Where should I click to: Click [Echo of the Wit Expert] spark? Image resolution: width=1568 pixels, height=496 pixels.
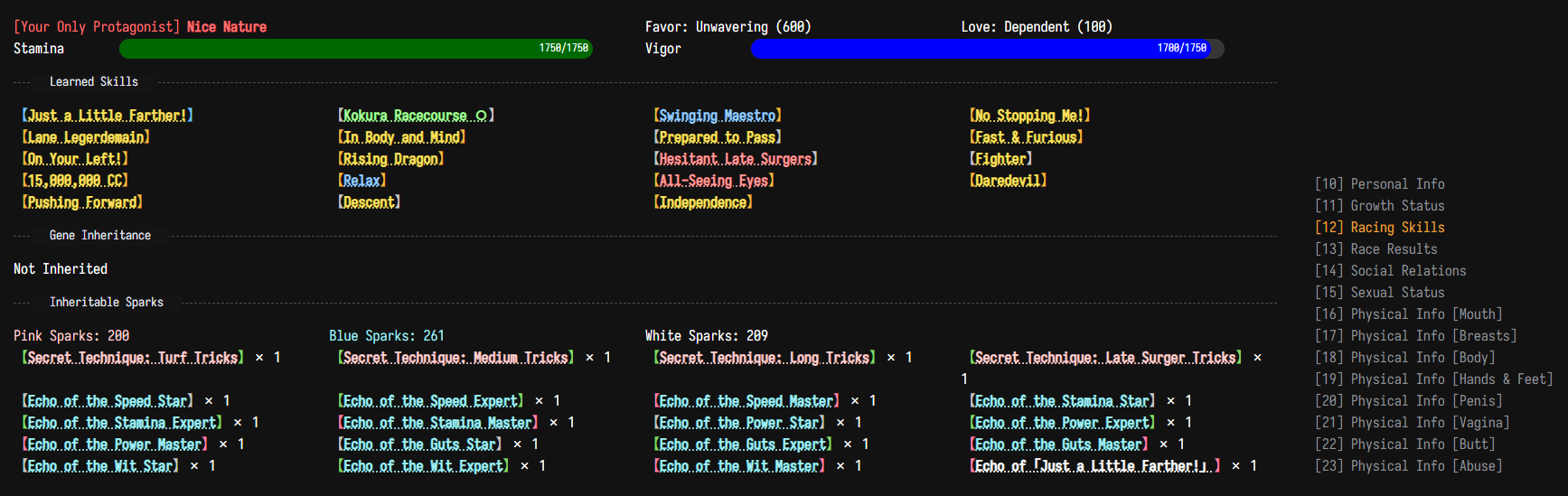[x=423, y=466]
